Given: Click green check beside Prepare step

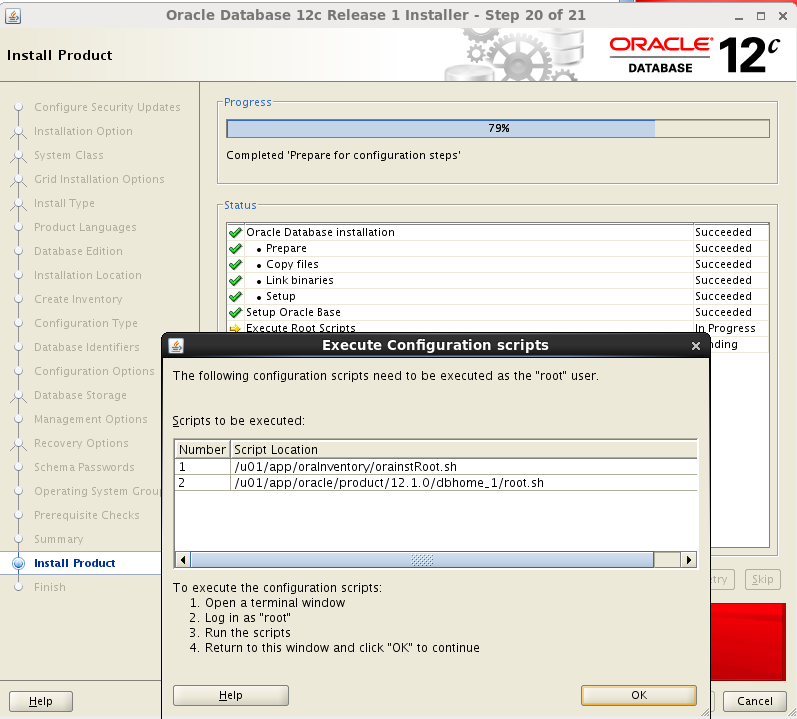Looking at the screenshot, I should [x=235, y=248].
